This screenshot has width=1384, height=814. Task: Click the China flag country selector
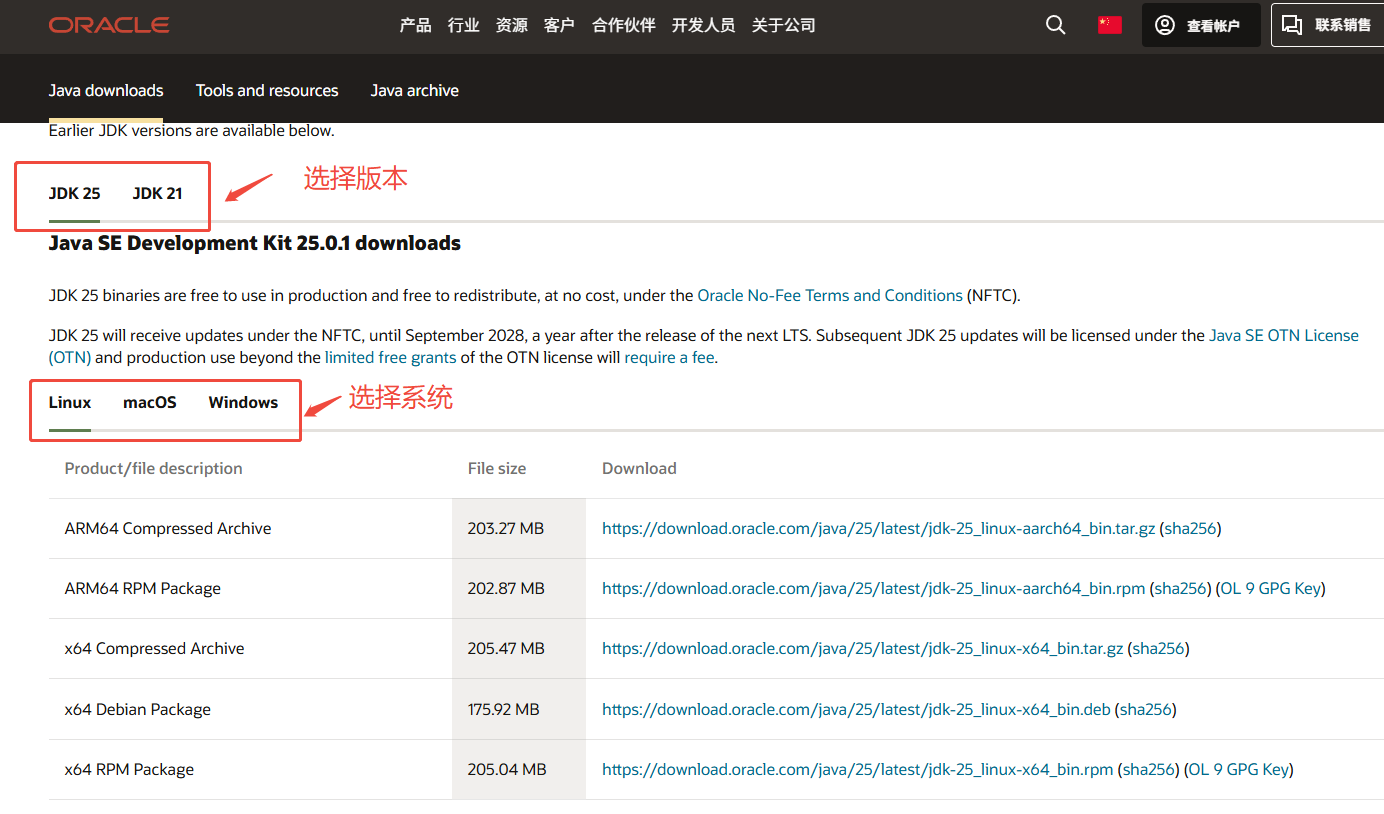coord(1109,25)
